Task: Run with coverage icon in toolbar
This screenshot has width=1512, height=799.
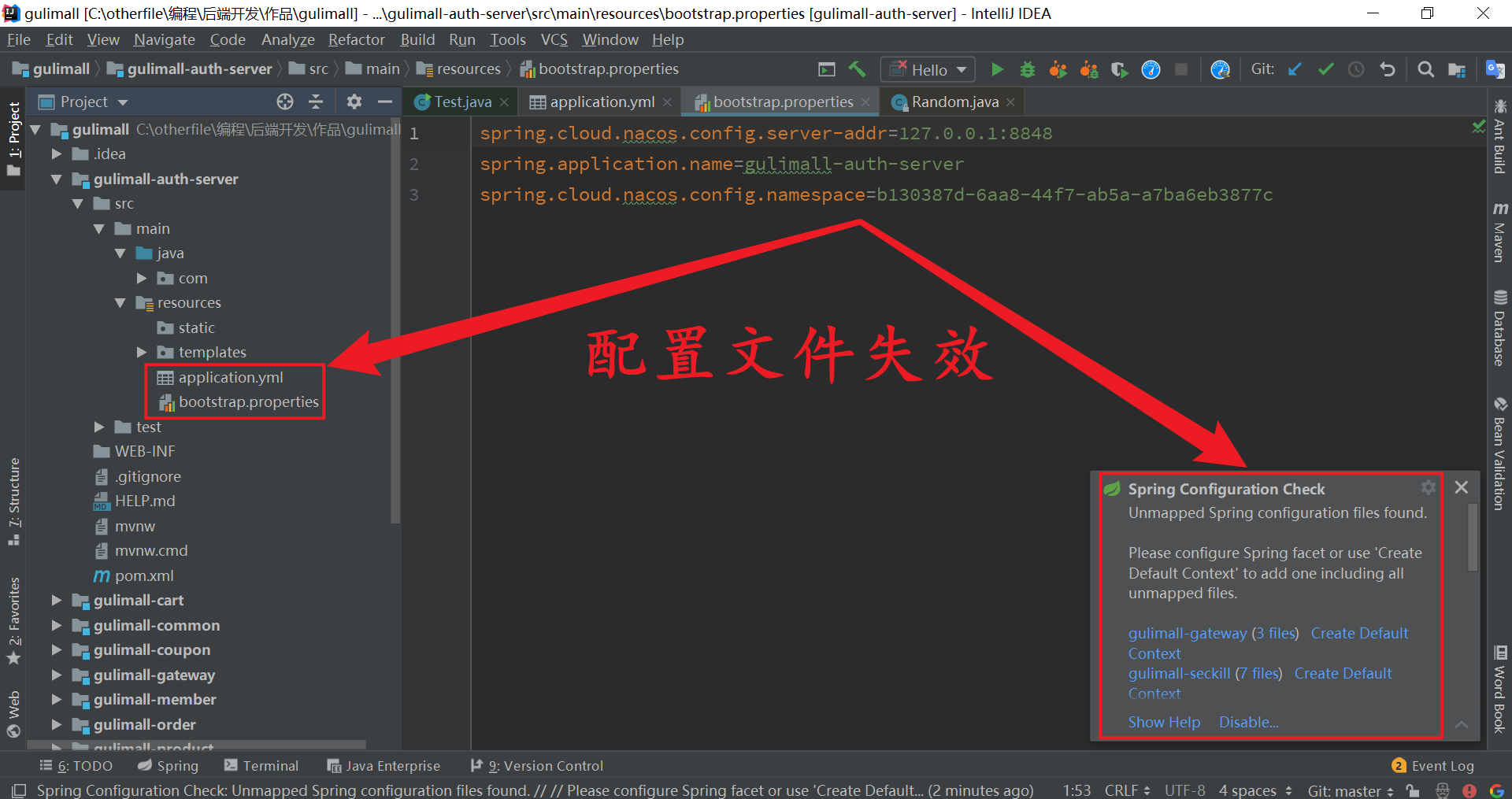Action: pyautogui.click(x=1119, y=69)
